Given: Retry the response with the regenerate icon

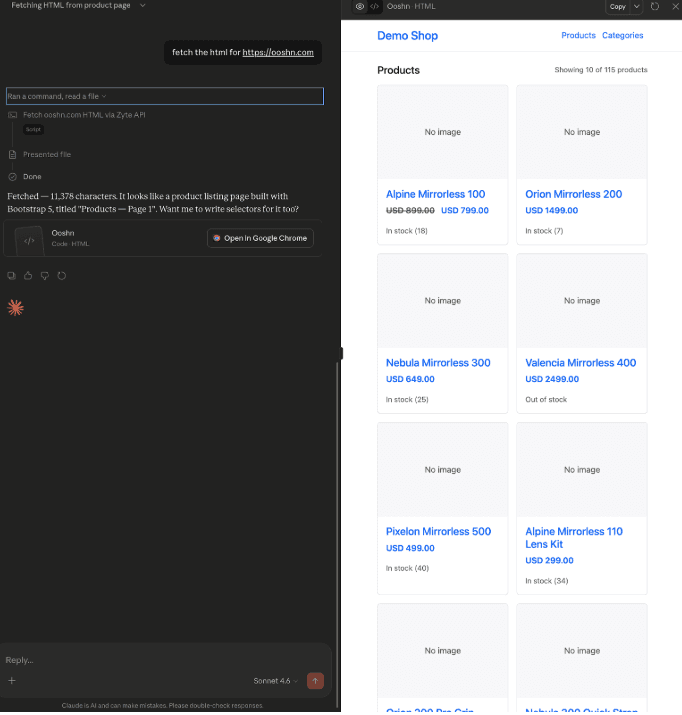Looking at the screenshot, I should (61, 275).
